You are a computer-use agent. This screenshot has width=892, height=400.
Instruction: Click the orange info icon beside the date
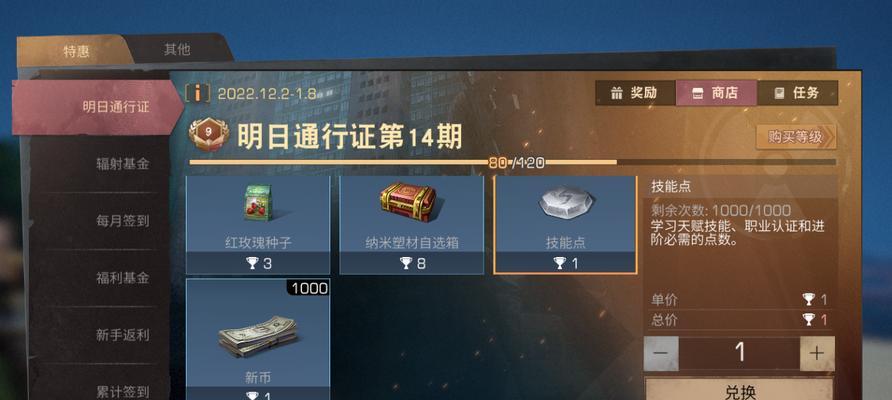coord(198,93)
